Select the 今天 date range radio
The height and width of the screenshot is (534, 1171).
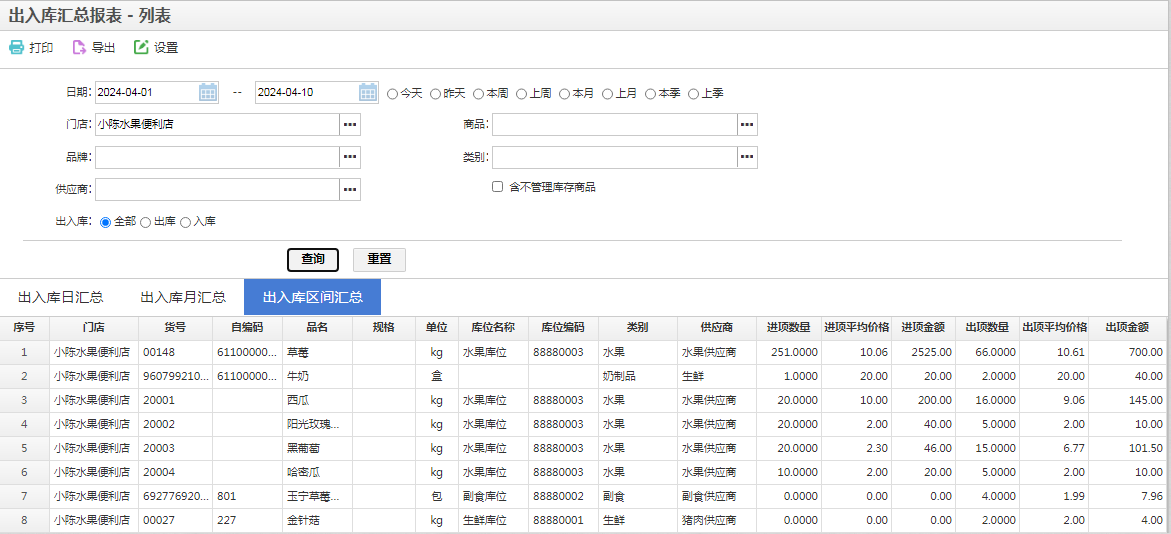pyautogui.click(x=392, y=94)
